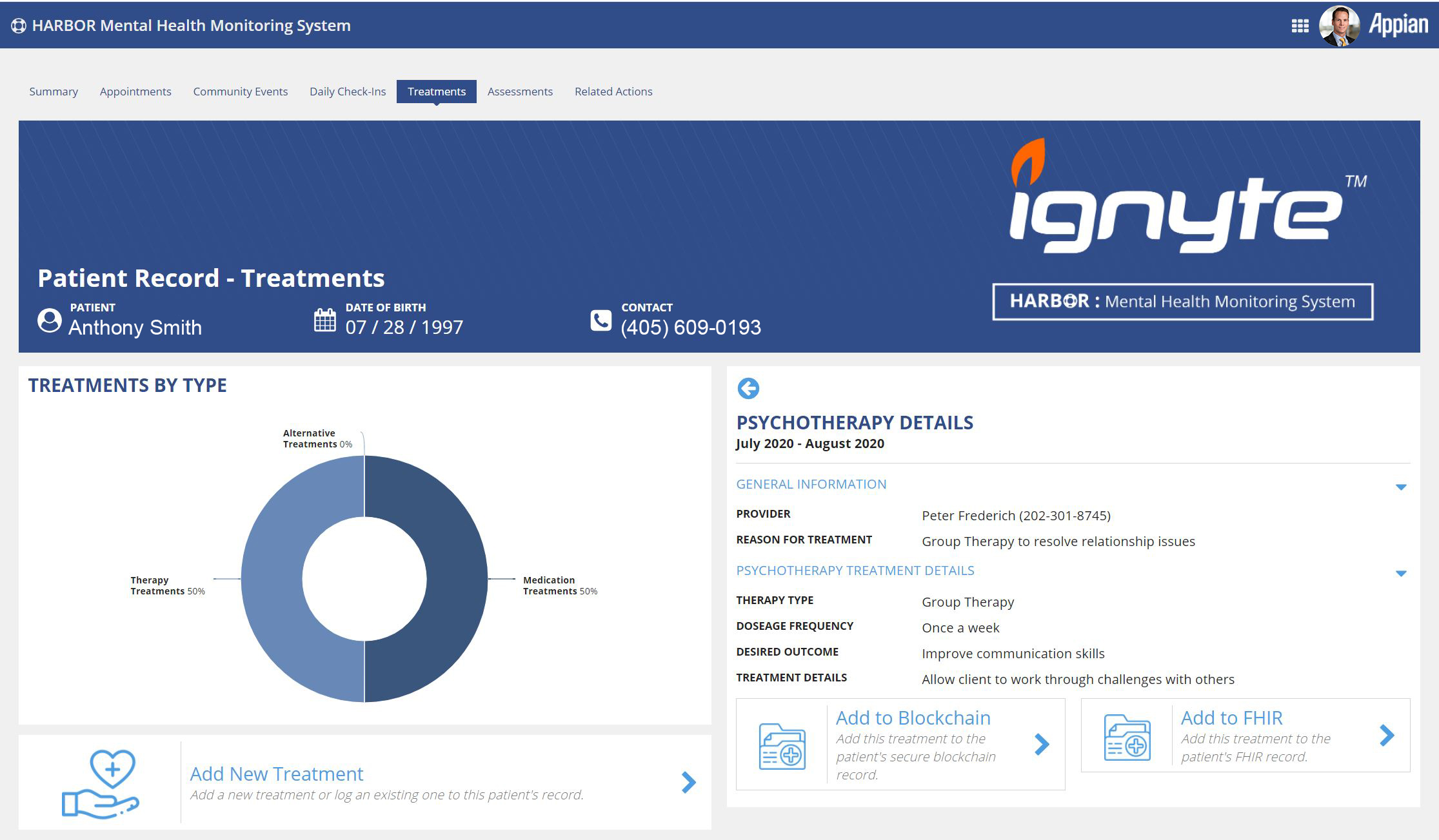Click the Add to FHIR link
Image resolution: width=1439 pixels, height=840 pixels.
(1231, 718)
